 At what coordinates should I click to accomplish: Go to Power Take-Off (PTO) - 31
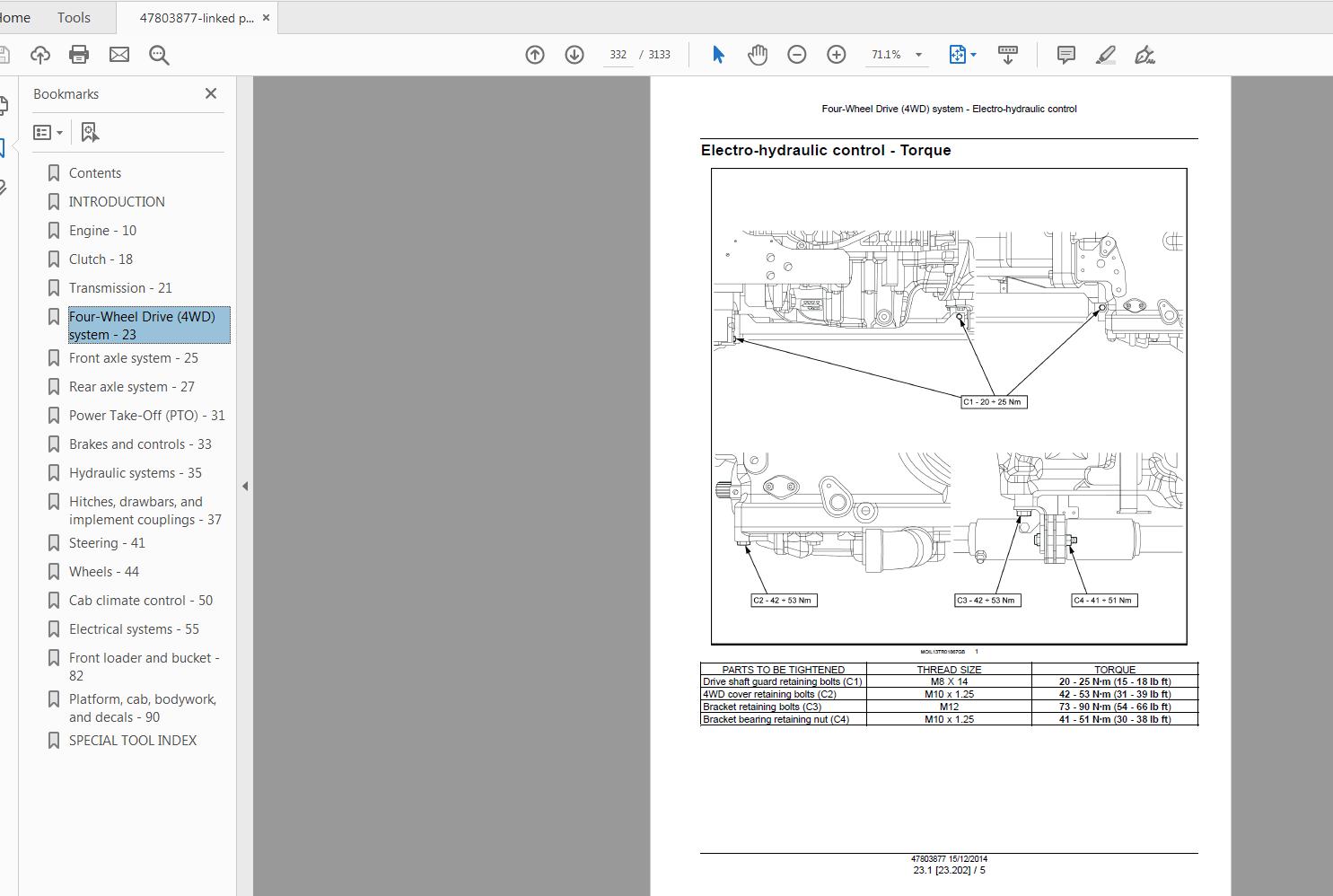[x=147, y=416]
